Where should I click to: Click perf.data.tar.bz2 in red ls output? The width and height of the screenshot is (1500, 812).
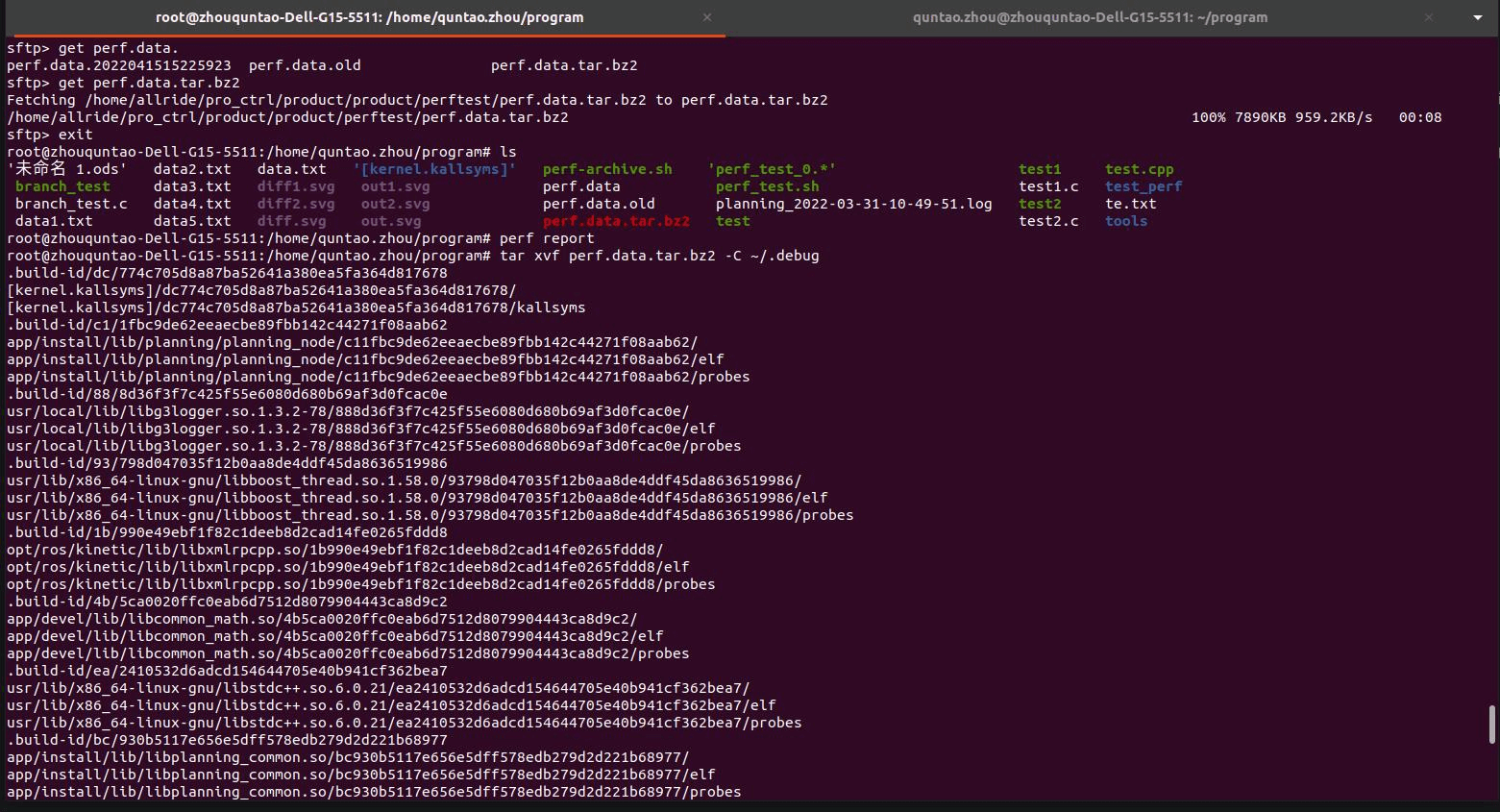pos(616,221)
